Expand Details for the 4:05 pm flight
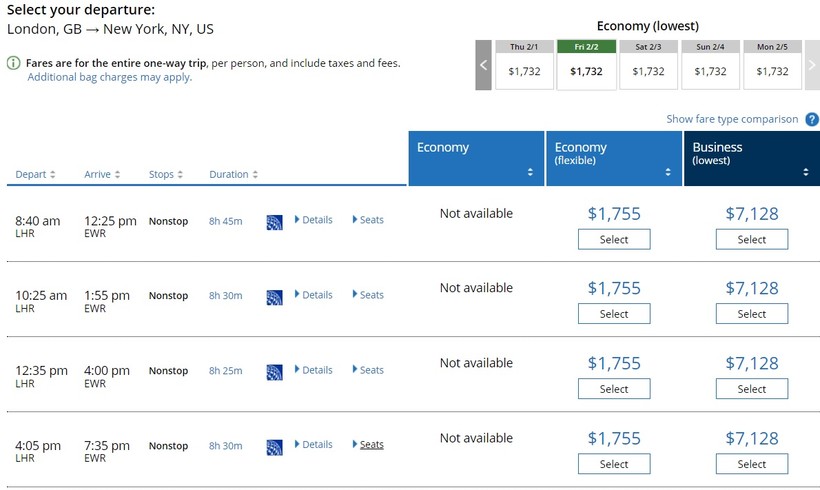This screenshot has height=490, width=820. coord(313,445)
